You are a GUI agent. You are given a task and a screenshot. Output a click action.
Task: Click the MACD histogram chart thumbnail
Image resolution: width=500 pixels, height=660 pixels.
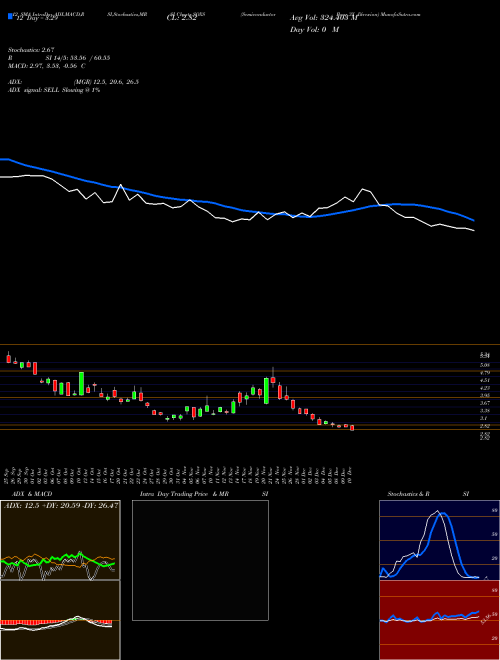(x=60, y=620)
